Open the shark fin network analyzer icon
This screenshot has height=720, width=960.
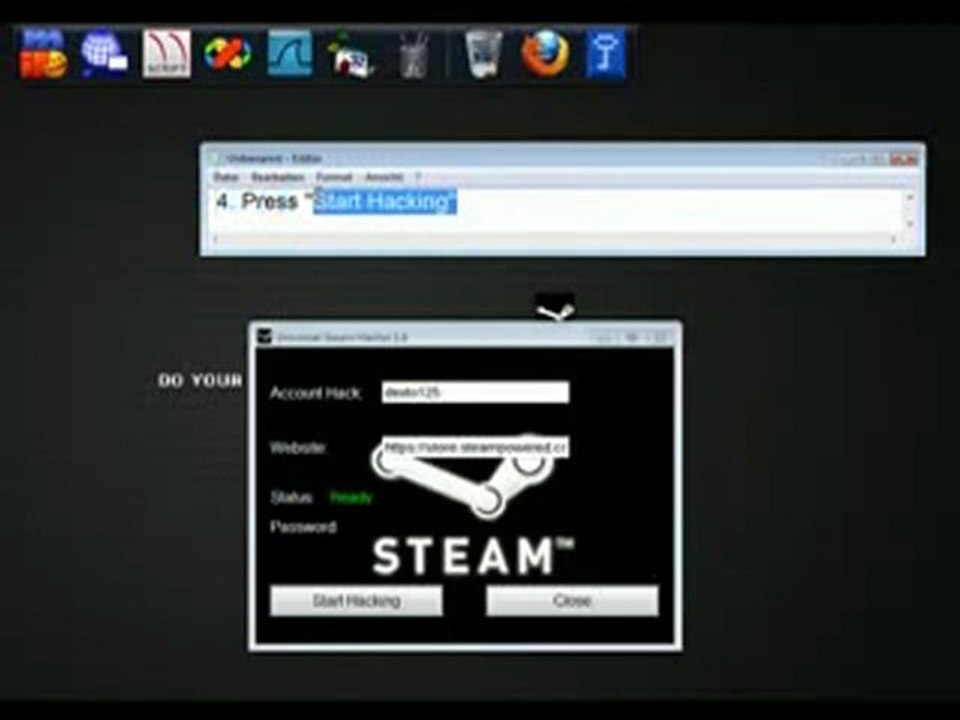(290, 54)
